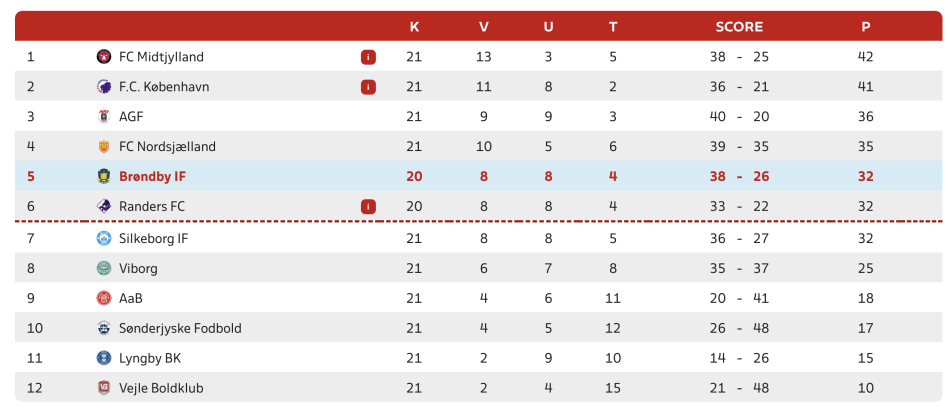Open the Sønderjyske Fodbold team link
950x412 pixels.
click(x=181, y=328)
